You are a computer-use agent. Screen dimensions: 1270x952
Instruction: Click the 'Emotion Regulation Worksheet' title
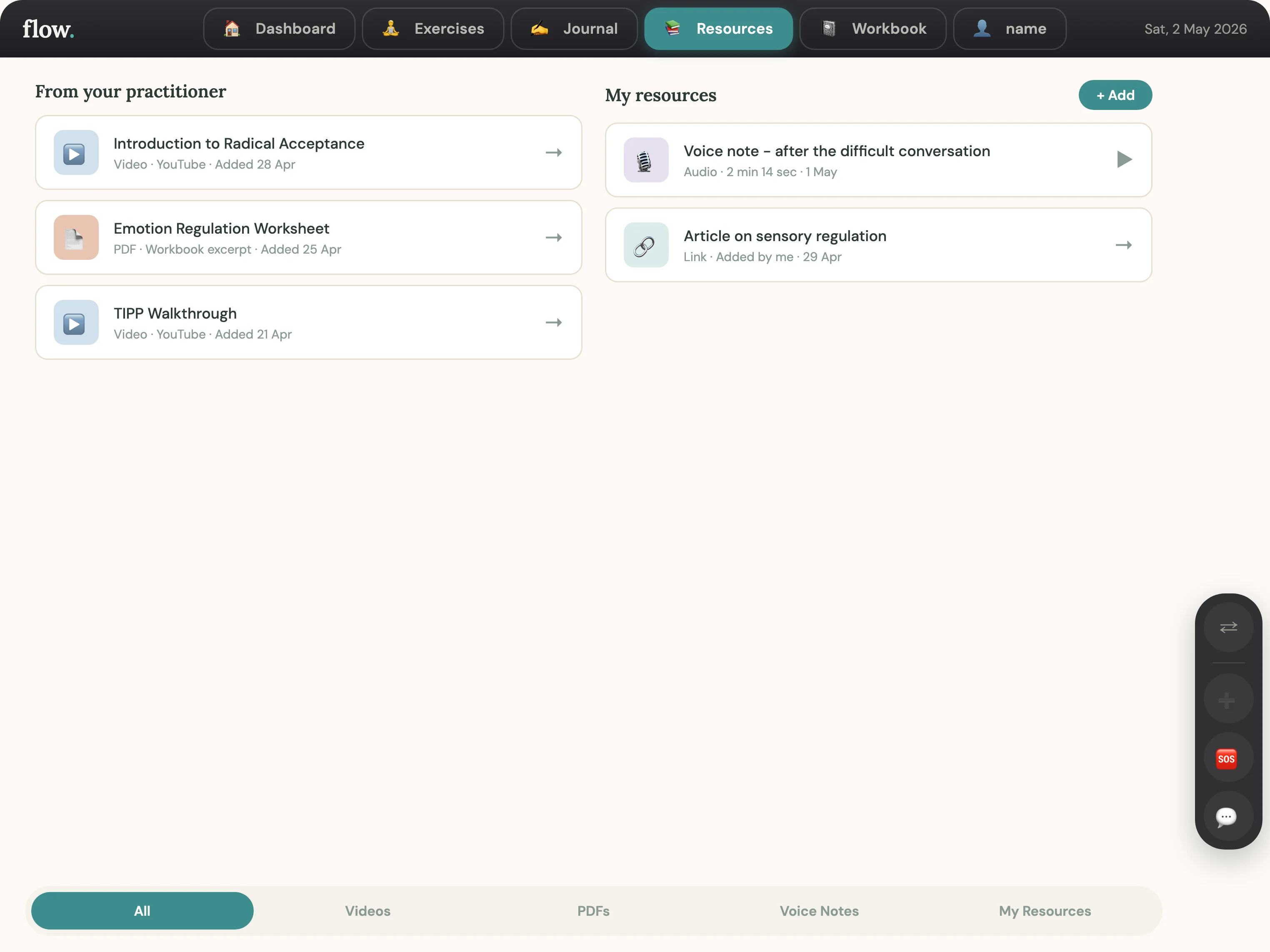click(221, 228)
